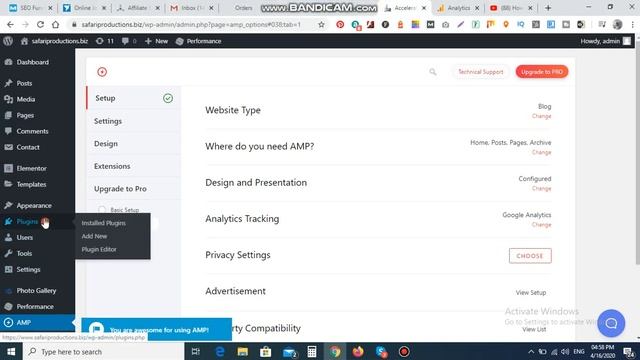Switch to the Design tab

(x=133, y=144)
